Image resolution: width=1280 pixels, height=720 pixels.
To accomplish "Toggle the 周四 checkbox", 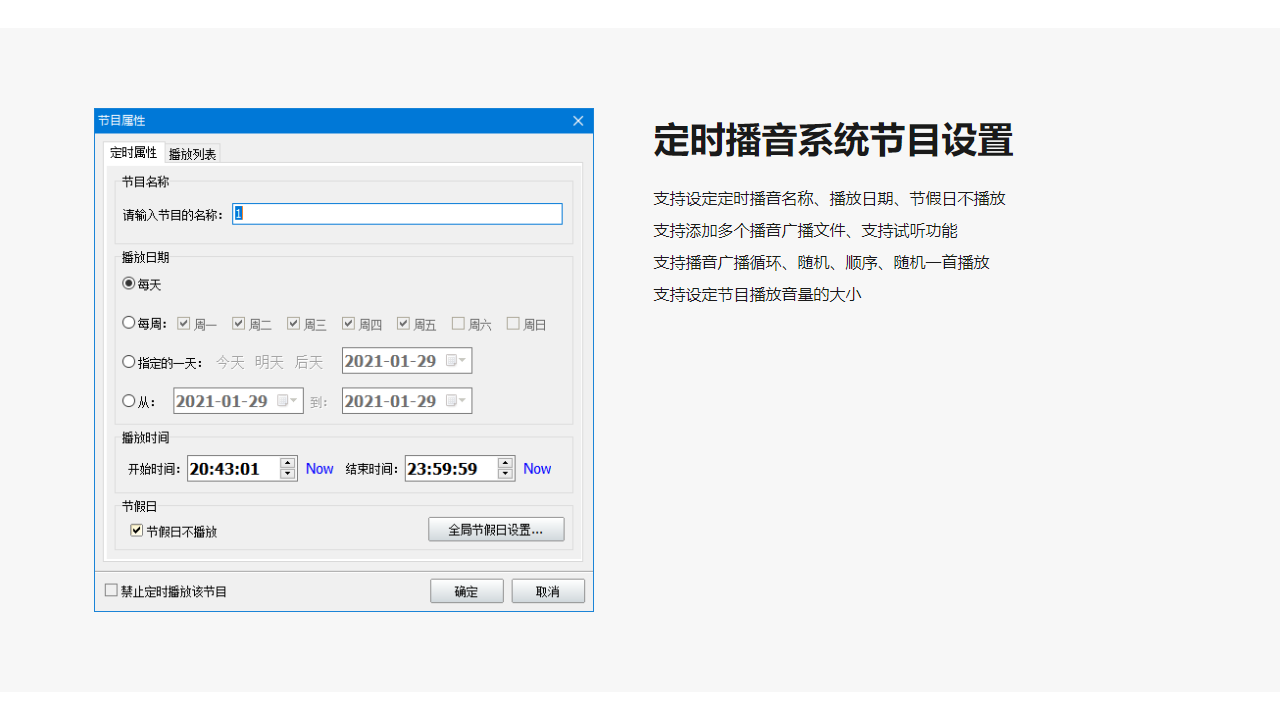I will pos(349,323).
